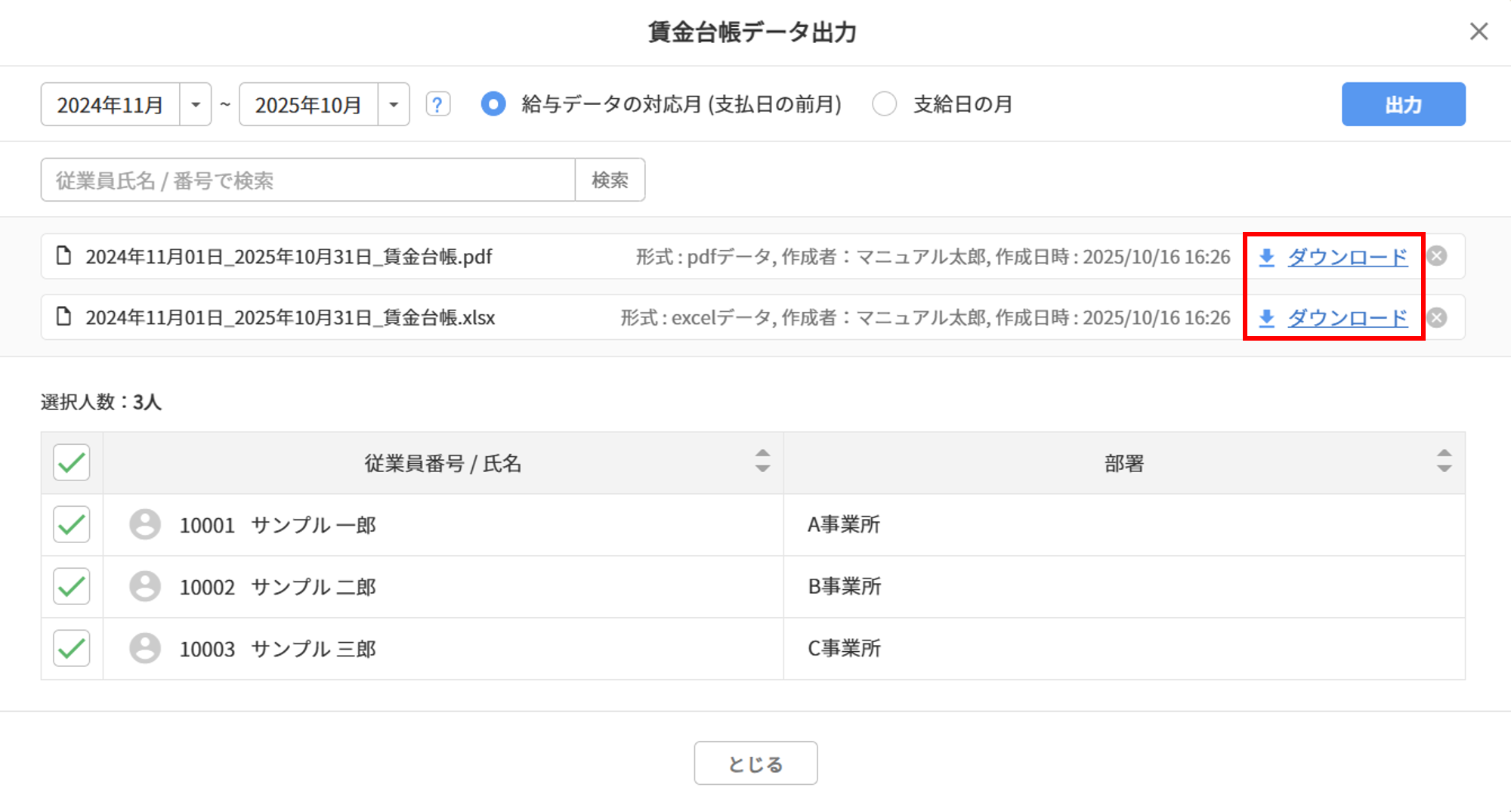
Task: Click avatar icon of サンプル 三郎
Action: pyautogui.click(x=145, y=648)
